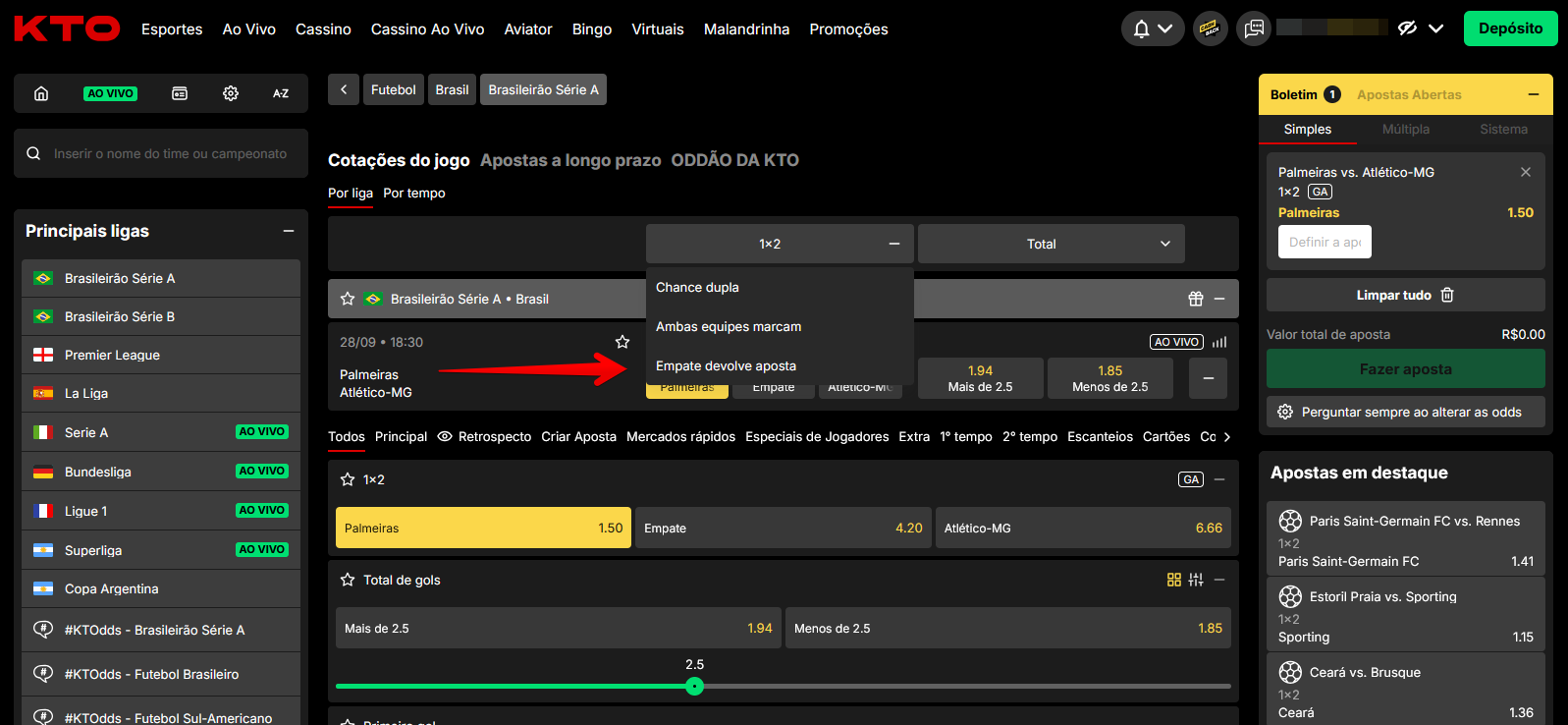Image resolution: width=1568 pixels, height=725 pixels.
Task: Open Apostas a longo prazo tab
Action: click(570, 160)
